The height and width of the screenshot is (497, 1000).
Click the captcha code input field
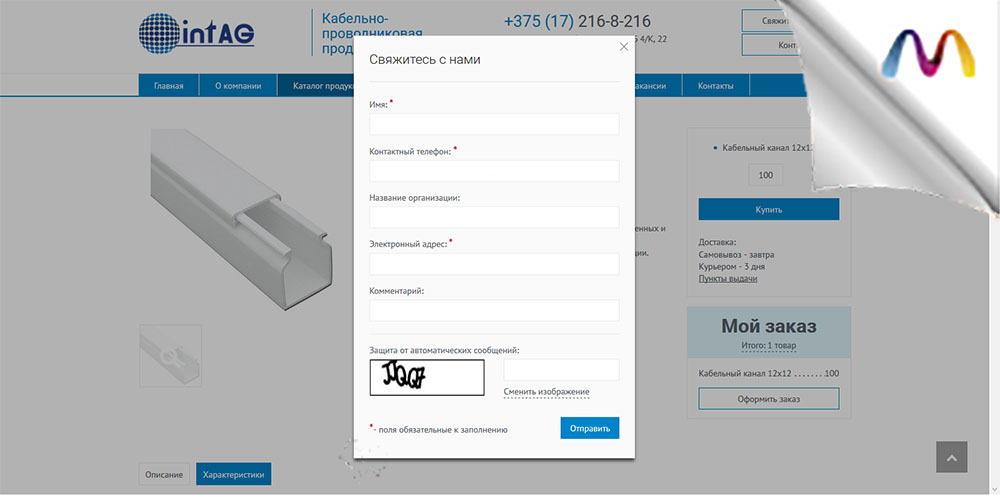tap(561, 370)
